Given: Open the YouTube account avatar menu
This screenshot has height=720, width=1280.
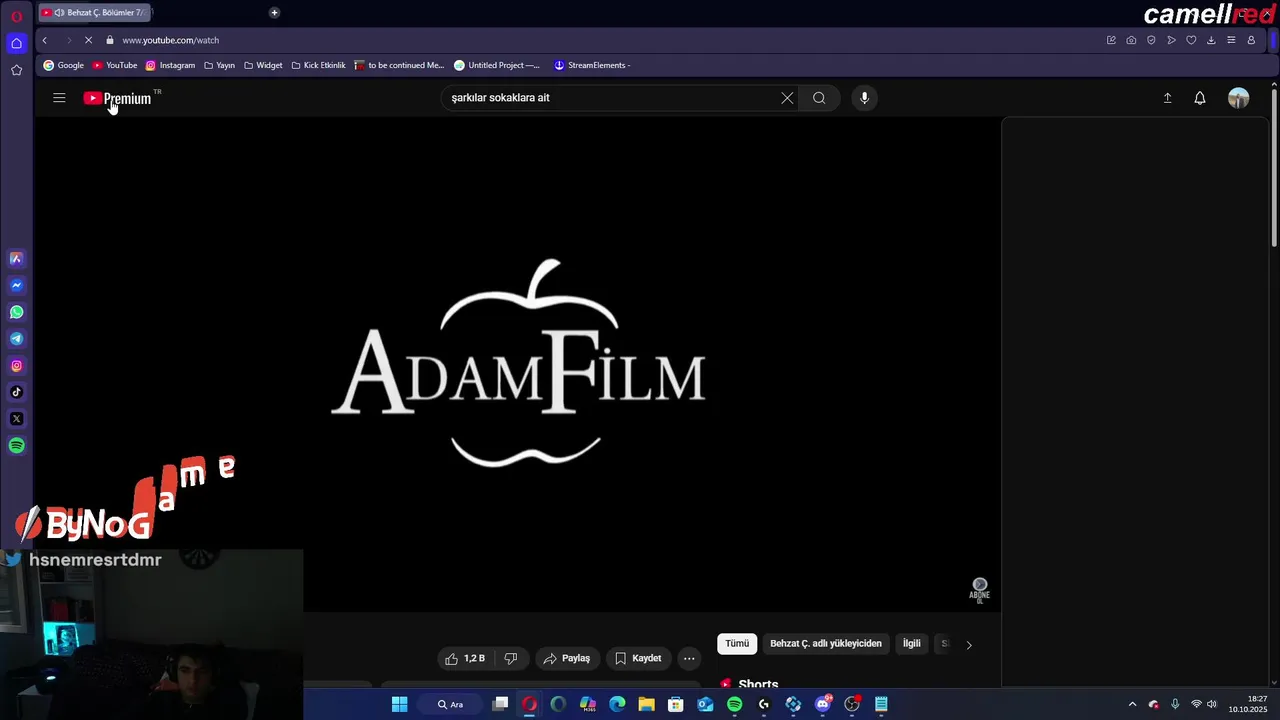Looking at the screenshot, I should pyautogui.click(x=1239, y=98).
